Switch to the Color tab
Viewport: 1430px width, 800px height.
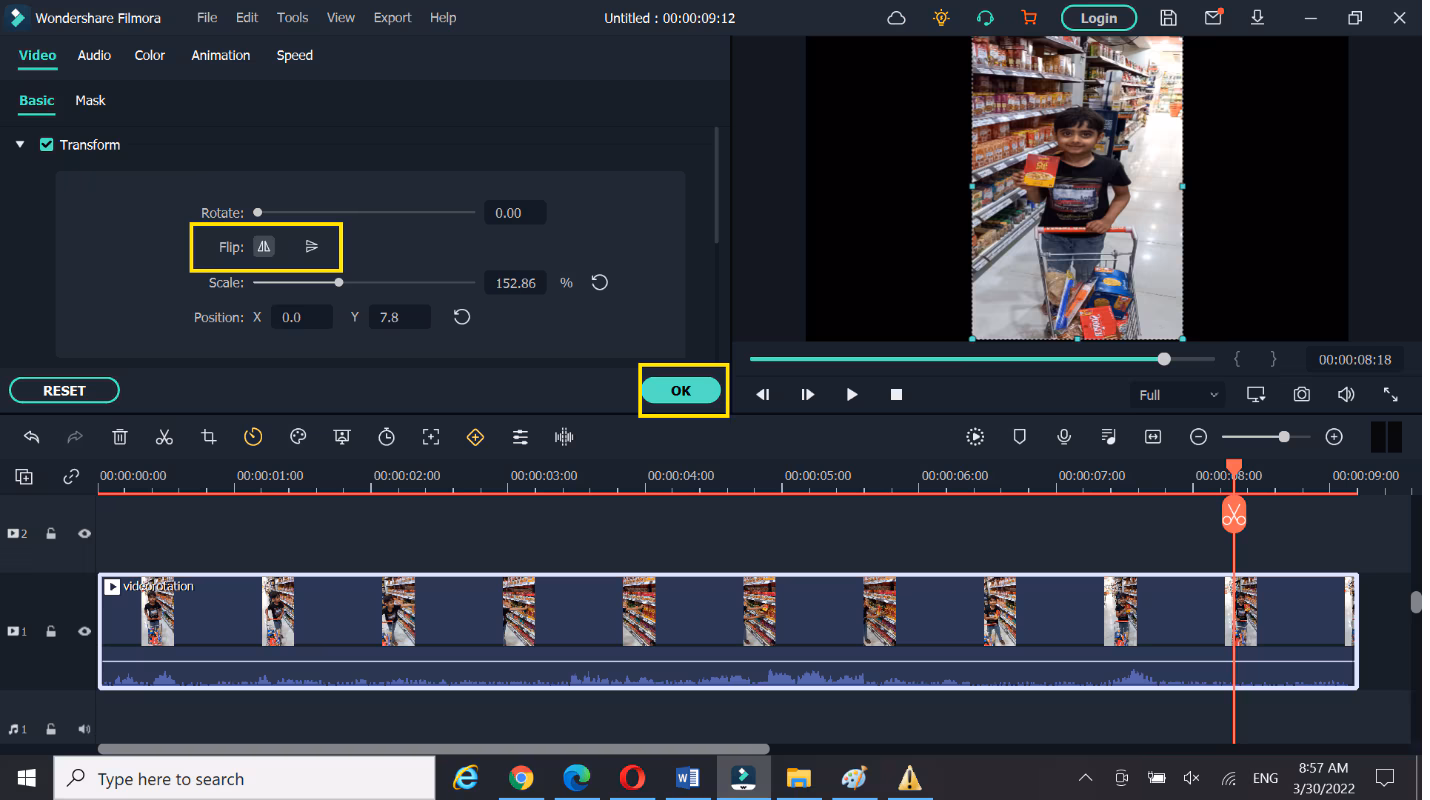click(150, 55)
